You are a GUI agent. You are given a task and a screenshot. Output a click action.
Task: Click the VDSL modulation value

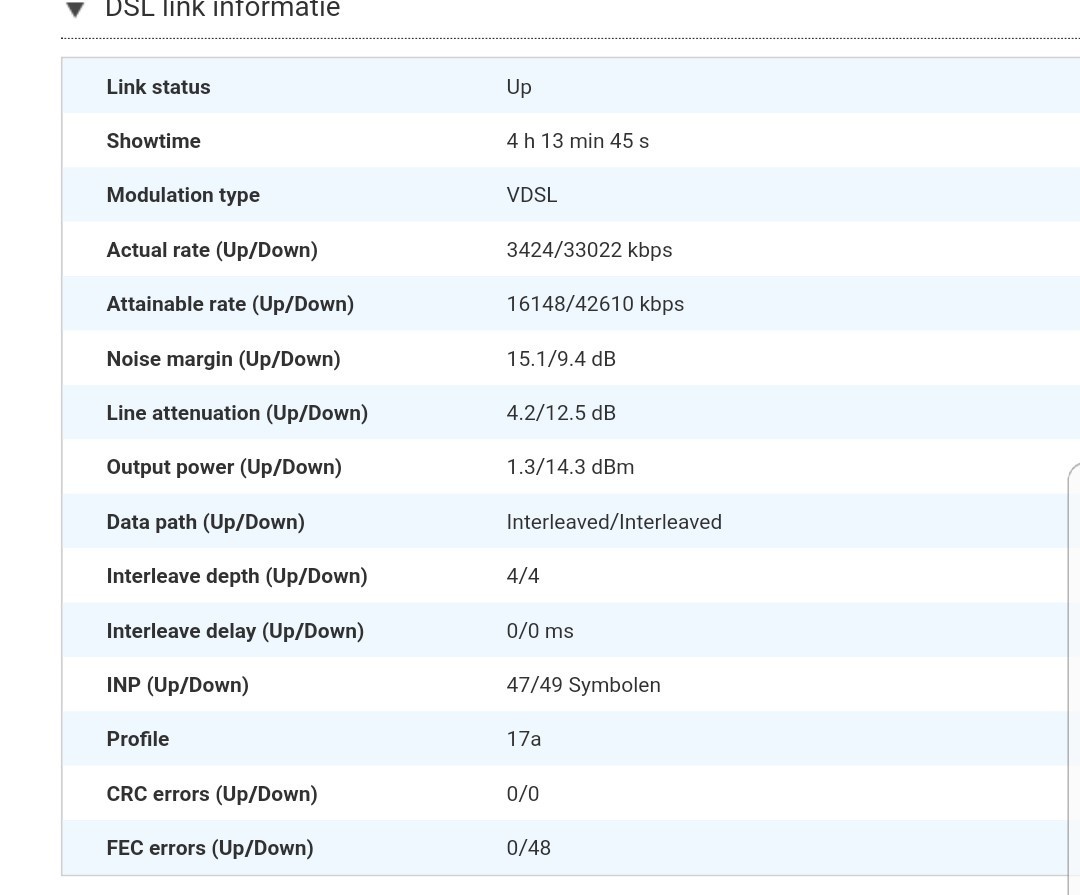(x=532, y=195)
